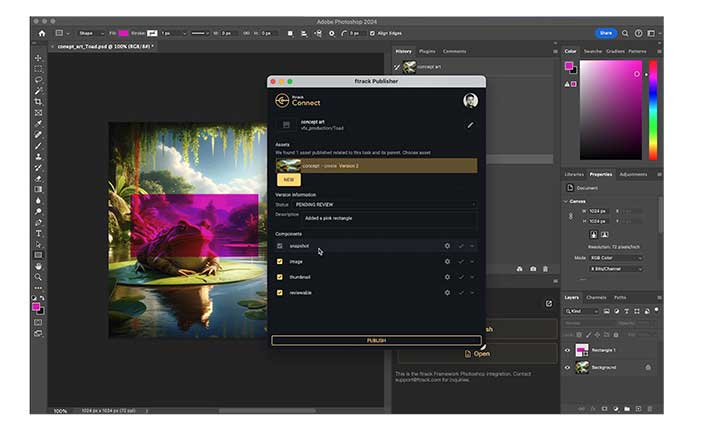This screenshot has width=715, height=429.
Task: Switch to the Adjustments tab
Action: pyautogui.click(x=633, y=174)
